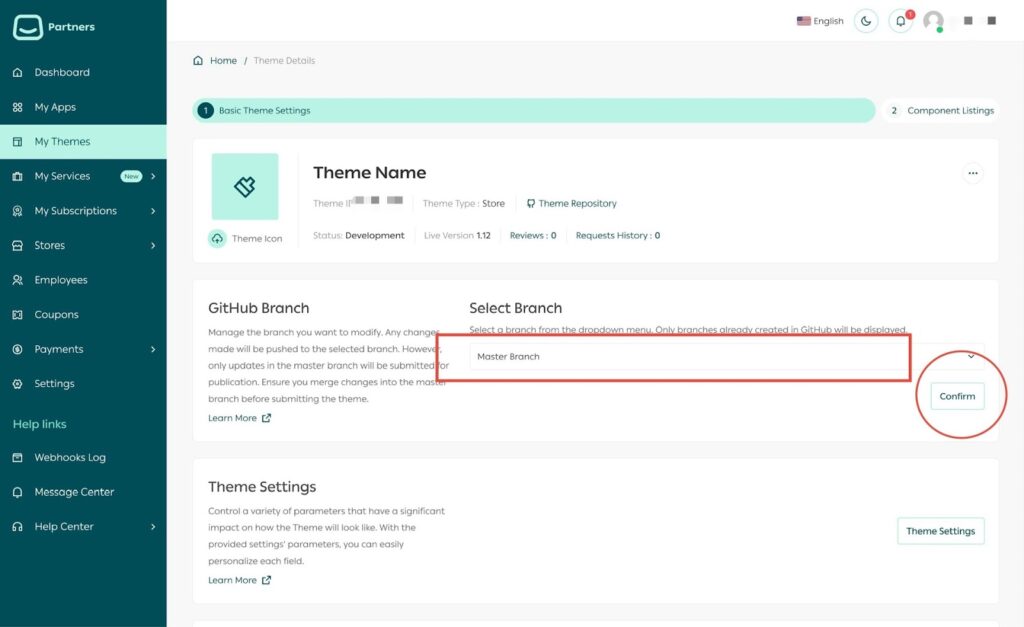Toggle dark mode with the moon icon
This screenshot has height=627, width=1024.
tap(866, 21)
